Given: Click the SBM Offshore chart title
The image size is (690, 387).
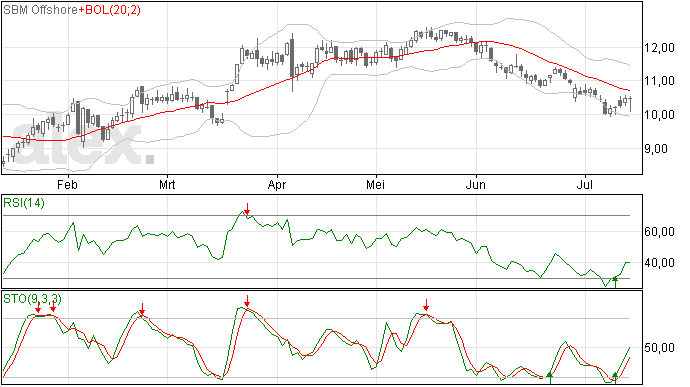Looking at the screenshot, I should pos(40,10).
